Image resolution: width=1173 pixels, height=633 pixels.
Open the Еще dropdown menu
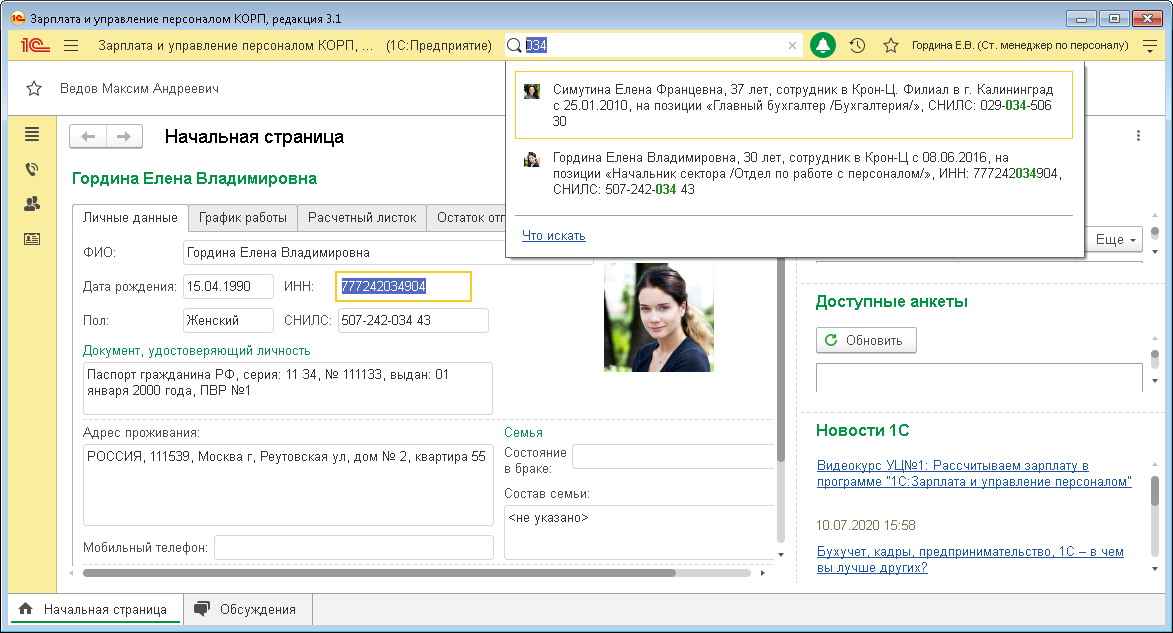[x=1114, y=239]
